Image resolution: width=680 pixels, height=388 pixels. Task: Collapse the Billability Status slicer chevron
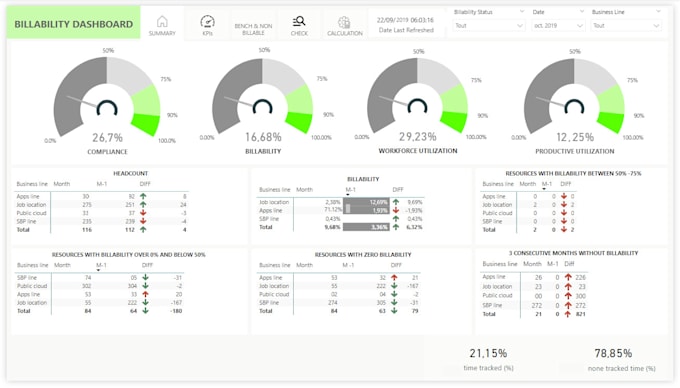pyautogui.click(x=522, y=12)
